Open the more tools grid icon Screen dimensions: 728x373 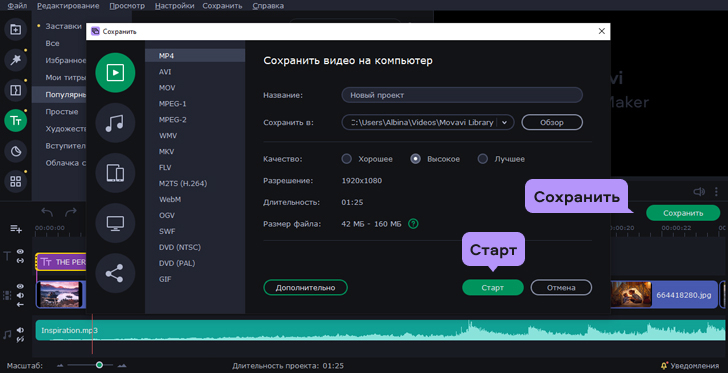pyautogui.click(x=16, y=181)
